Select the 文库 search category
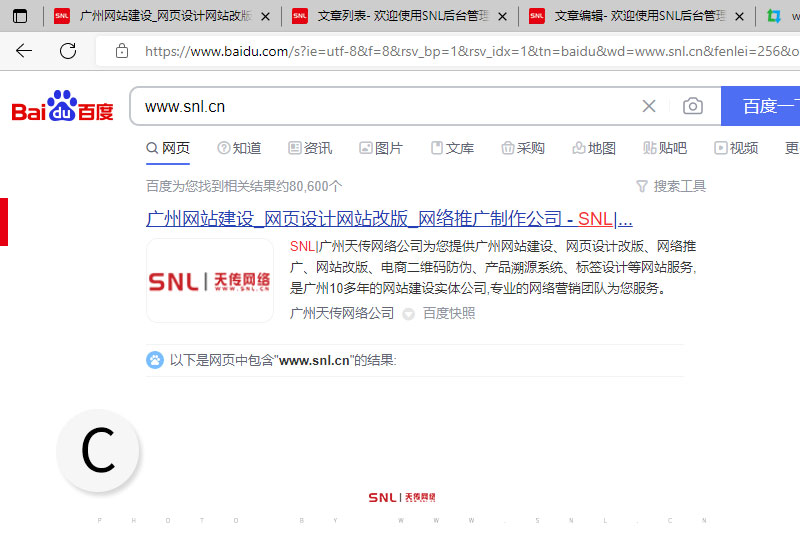Screen dimensions: 800x533 453,148
